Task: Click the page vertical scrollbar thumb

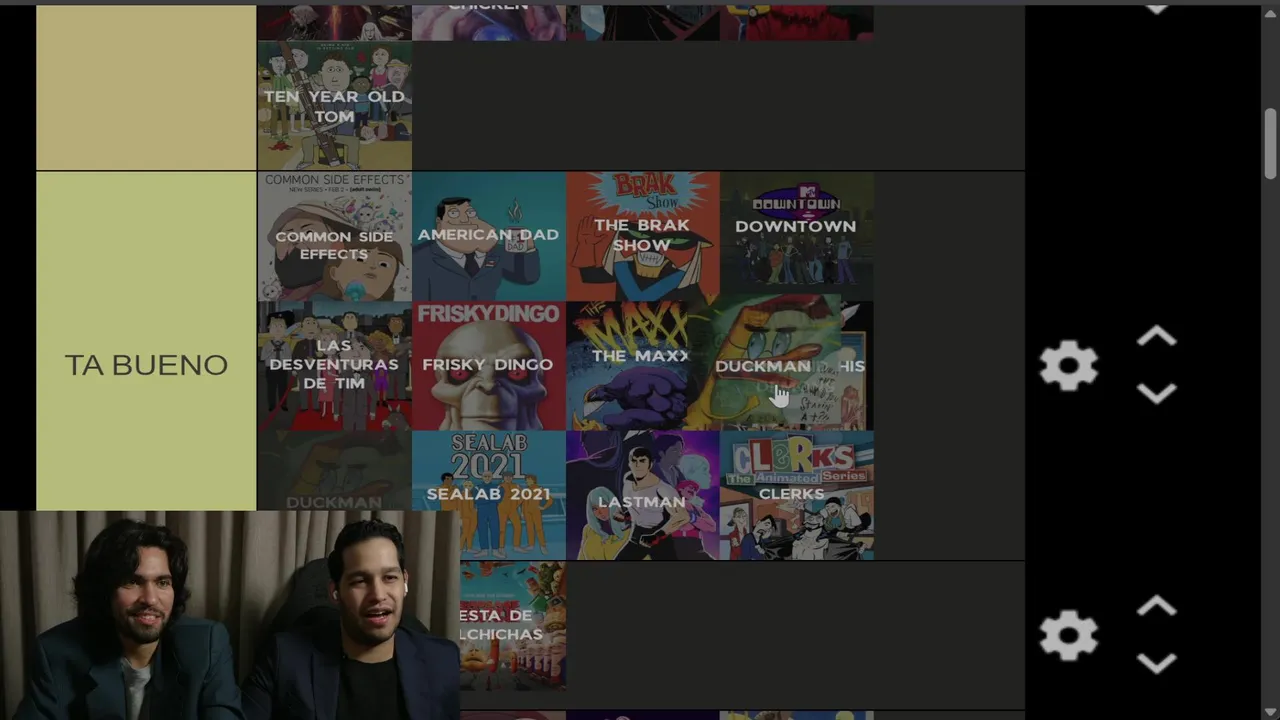Action: pos(1270,143)
